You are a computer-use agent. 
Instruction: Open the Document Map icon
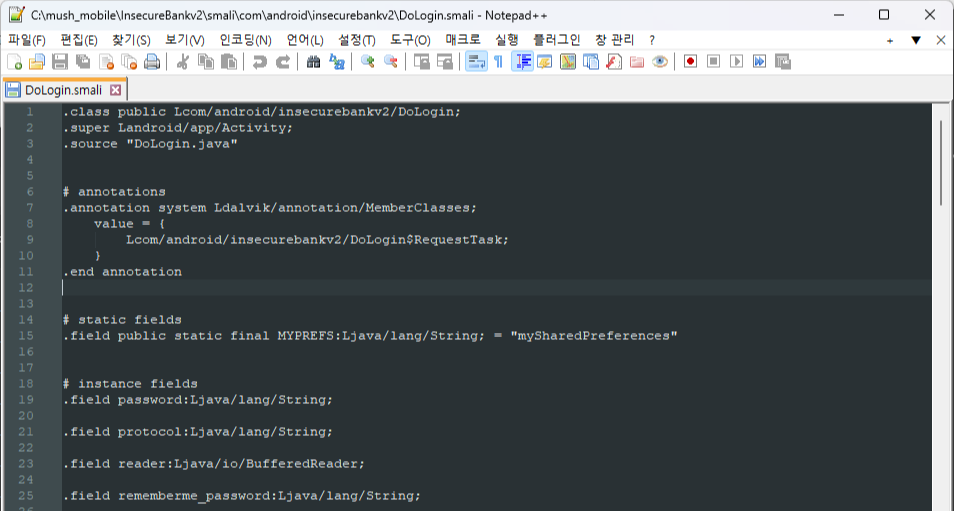click(568, 61)
